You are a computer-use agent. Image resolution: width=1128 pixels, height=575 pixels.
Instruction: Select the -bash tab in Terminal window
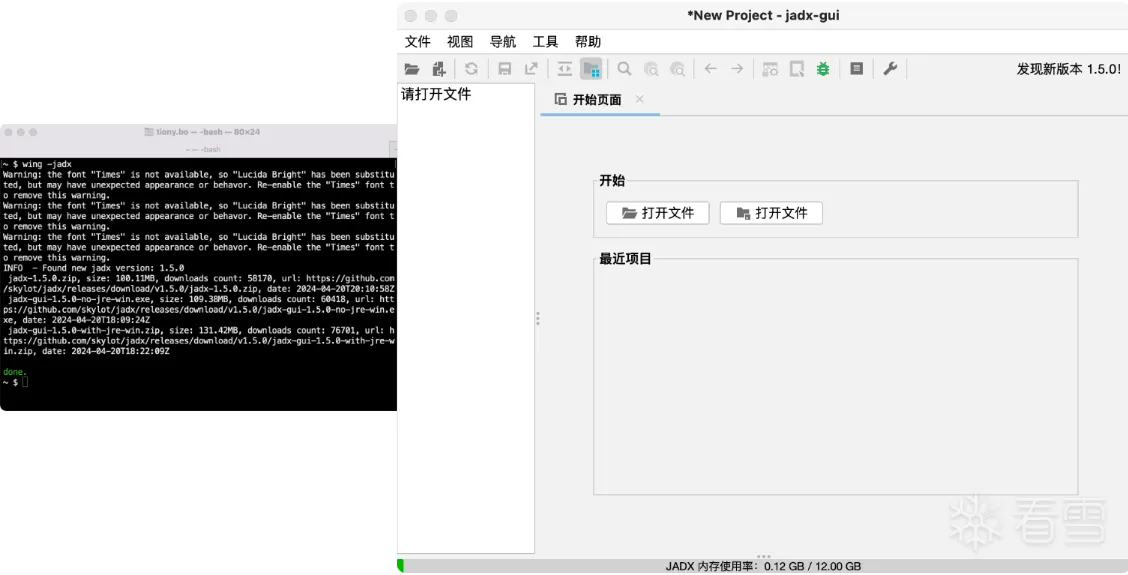203,150
